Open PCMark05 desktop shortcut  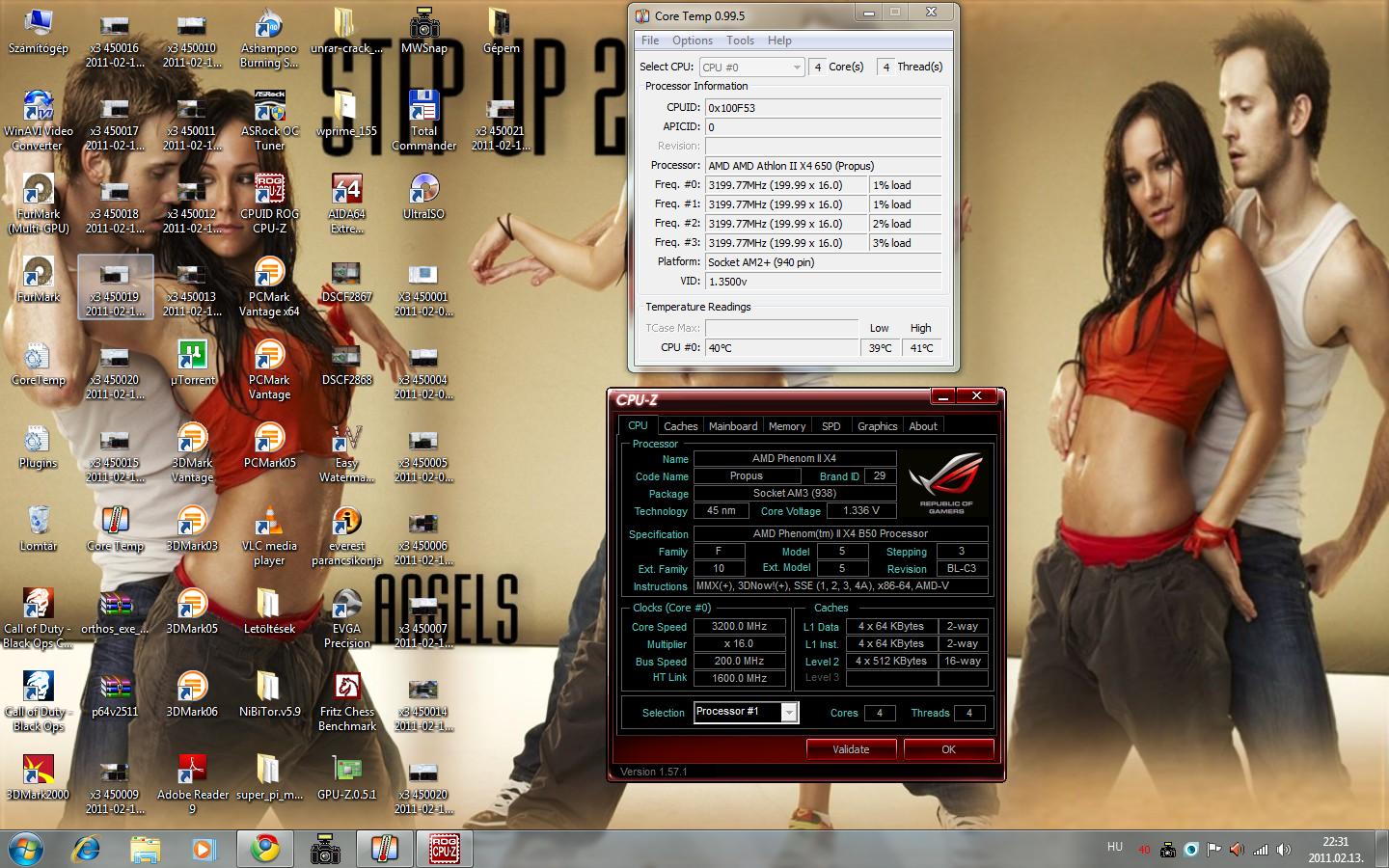coord(269,446)
